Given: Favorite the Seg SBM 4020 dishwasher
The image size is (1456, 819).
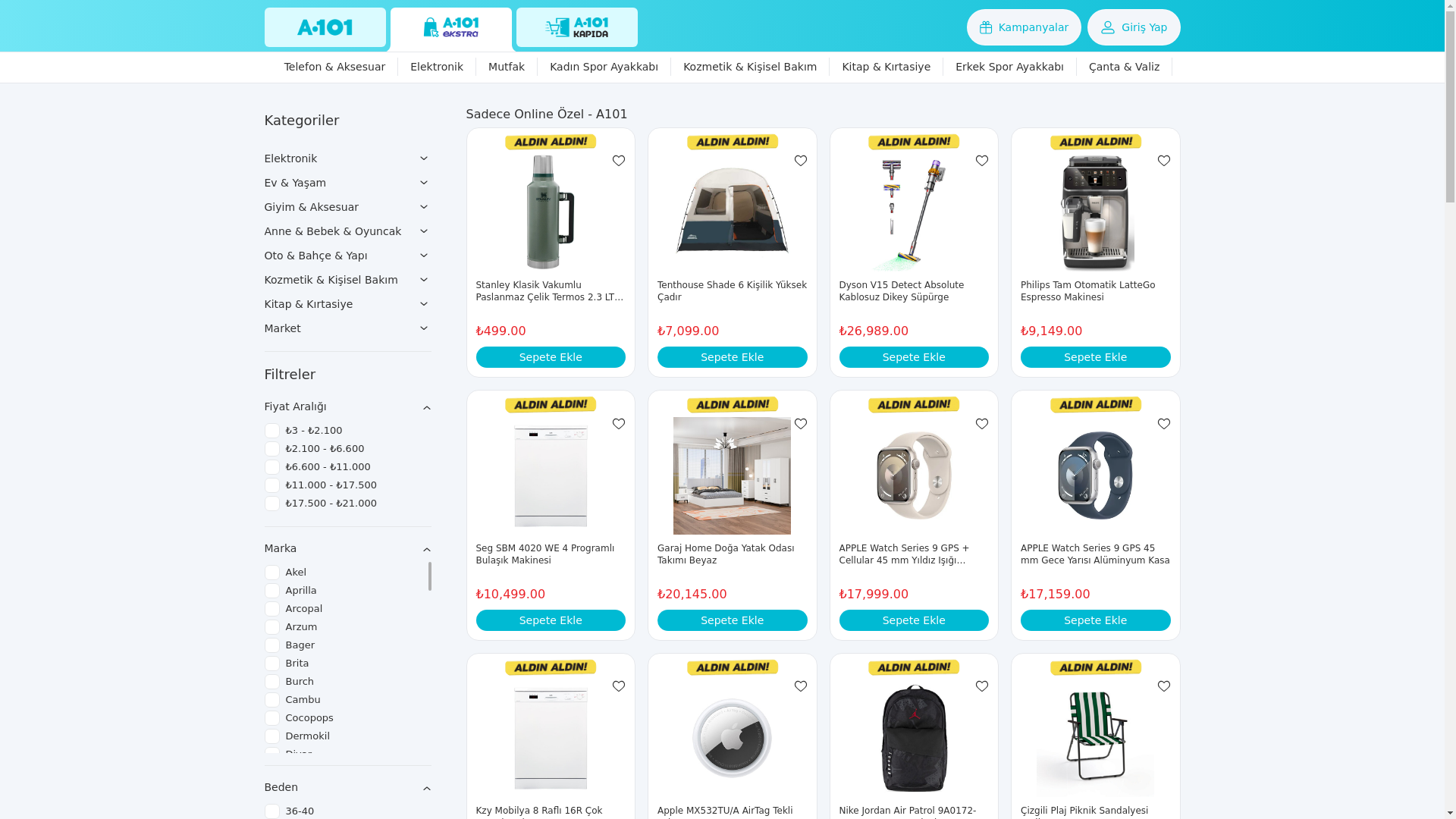Looking at the screenshot, I should point(619,424).
